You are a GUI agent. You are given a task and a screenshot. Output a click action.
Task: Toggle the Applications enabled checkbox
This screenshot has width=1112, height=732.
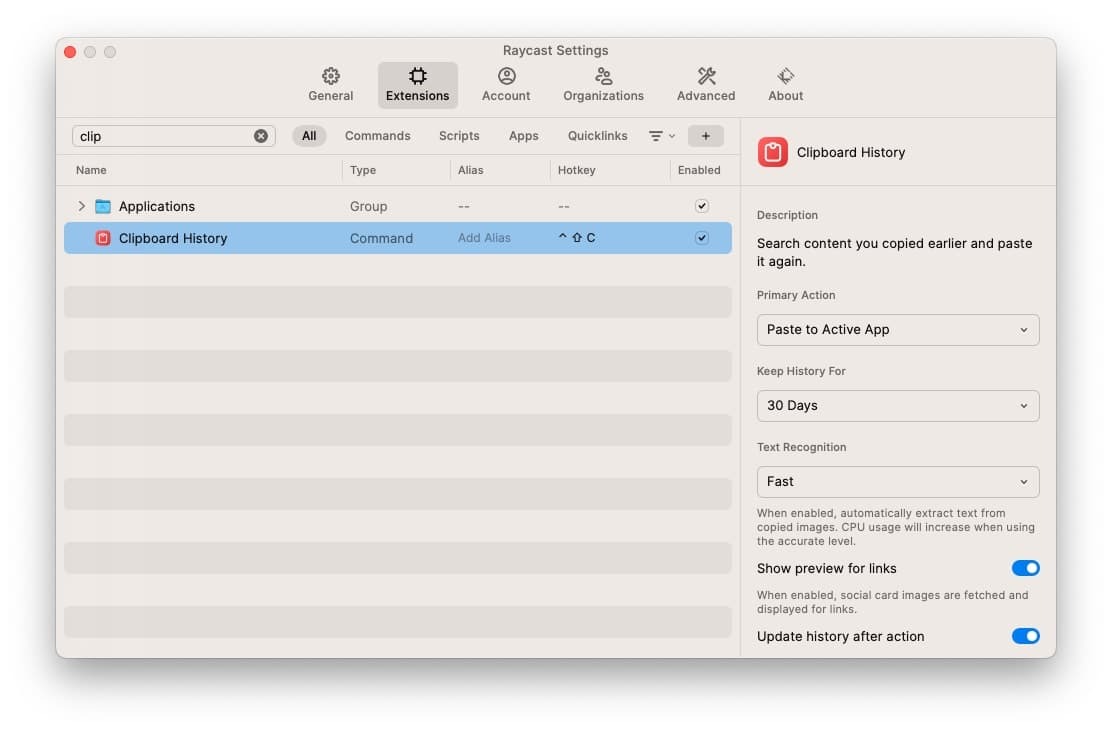[701, 206]
